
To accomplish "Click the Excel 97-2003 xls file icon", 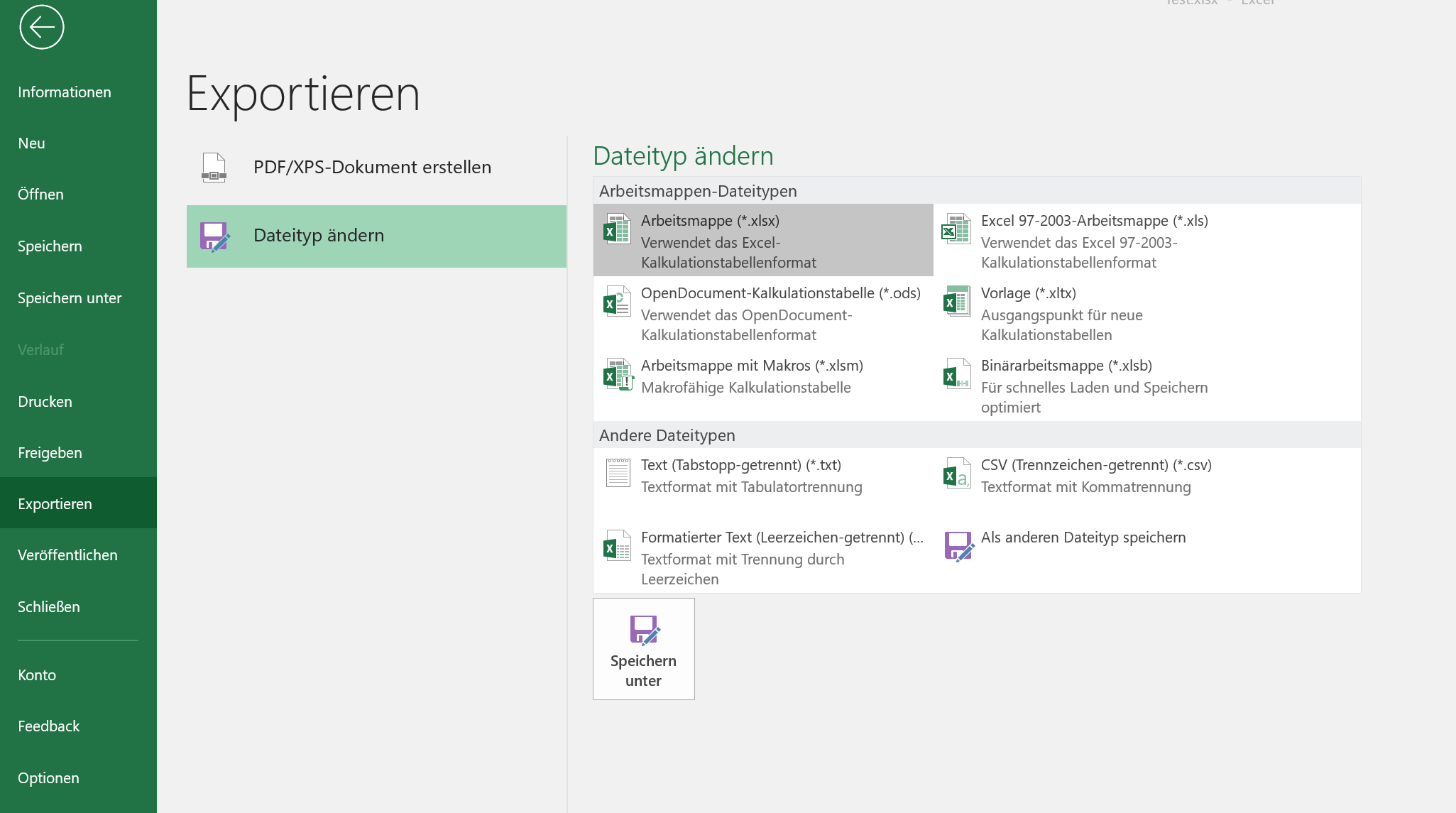I will 956,229.
